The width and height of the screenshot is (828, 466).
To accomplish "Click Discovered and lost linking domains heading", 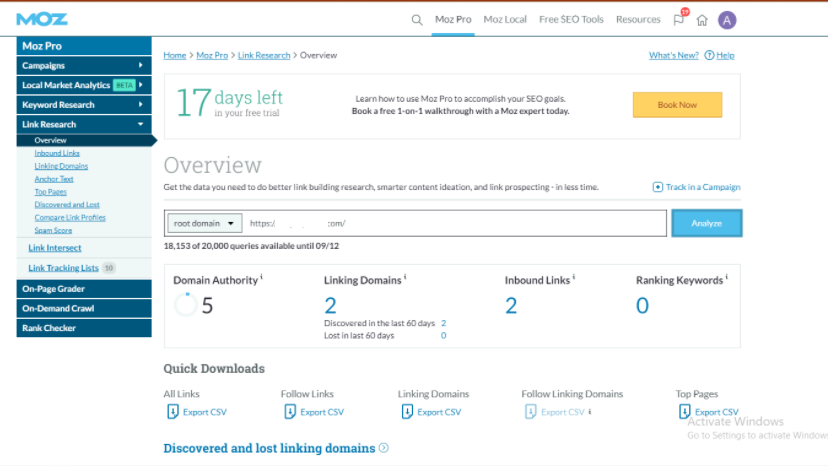I will click(x=269, y=448).
